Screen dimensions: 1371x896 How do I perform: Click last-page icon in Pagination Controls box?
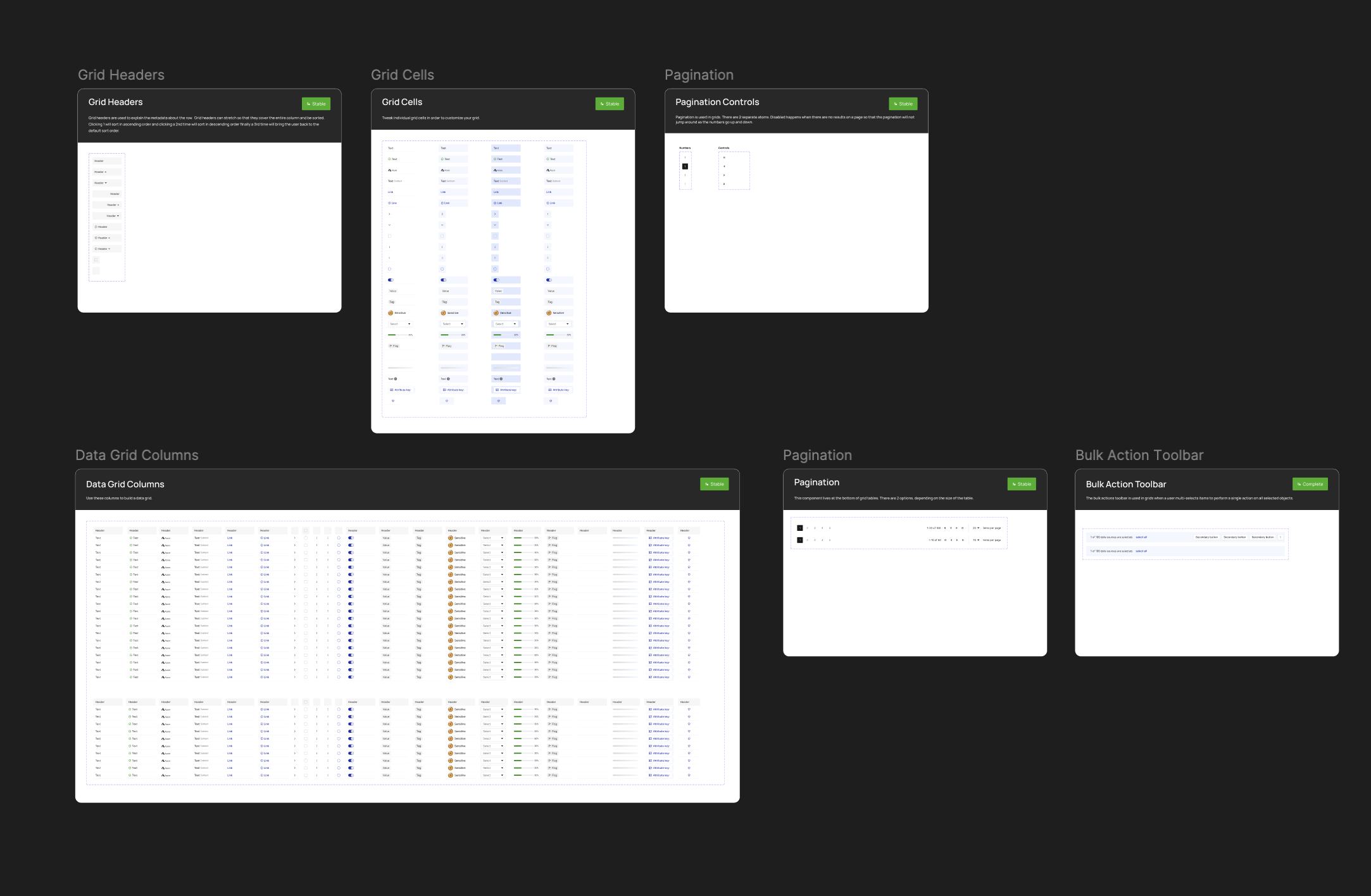click(x=724, y=184)
